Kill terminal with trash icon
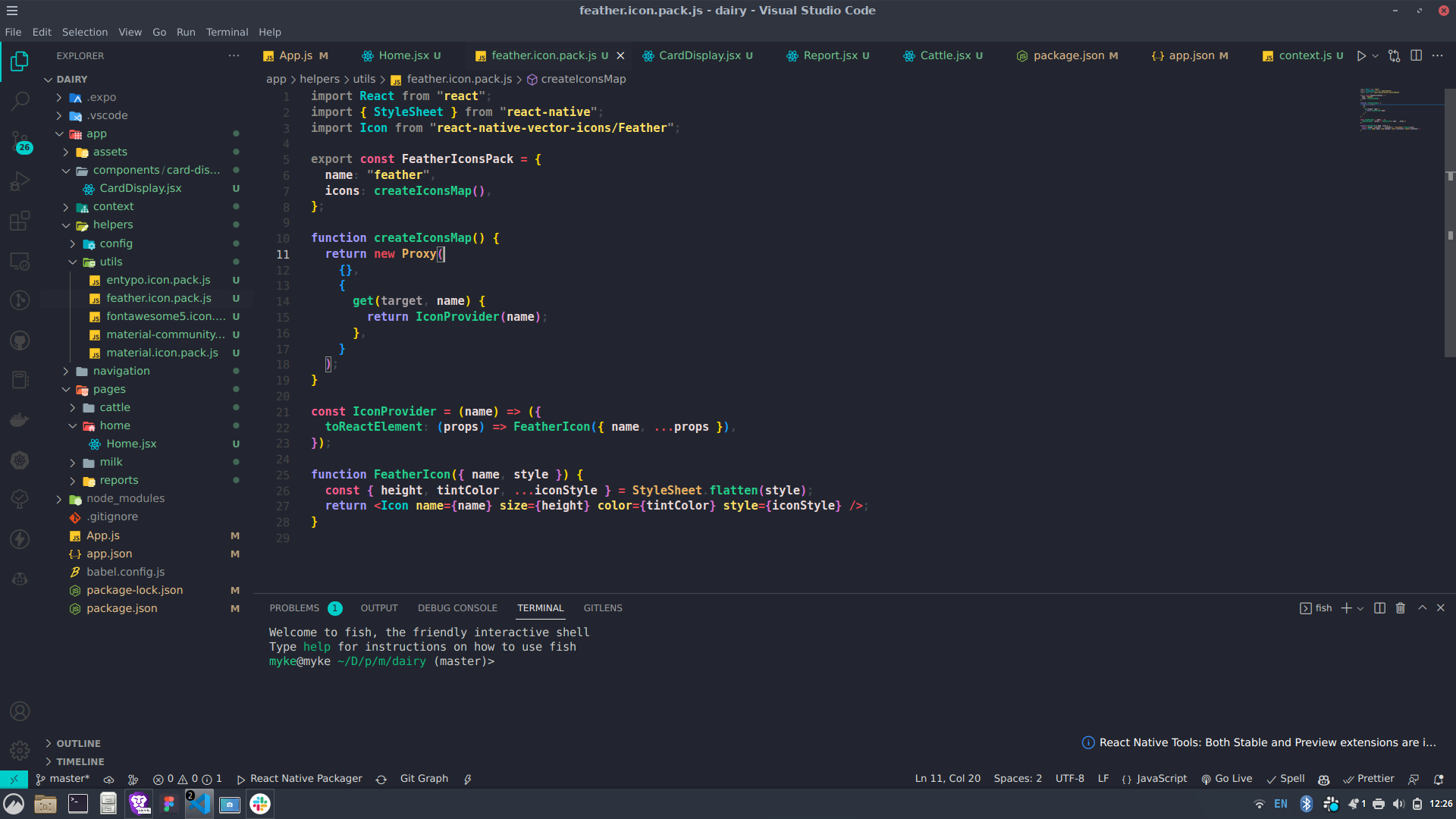1456x819 pixels. tap(1401, 608)
